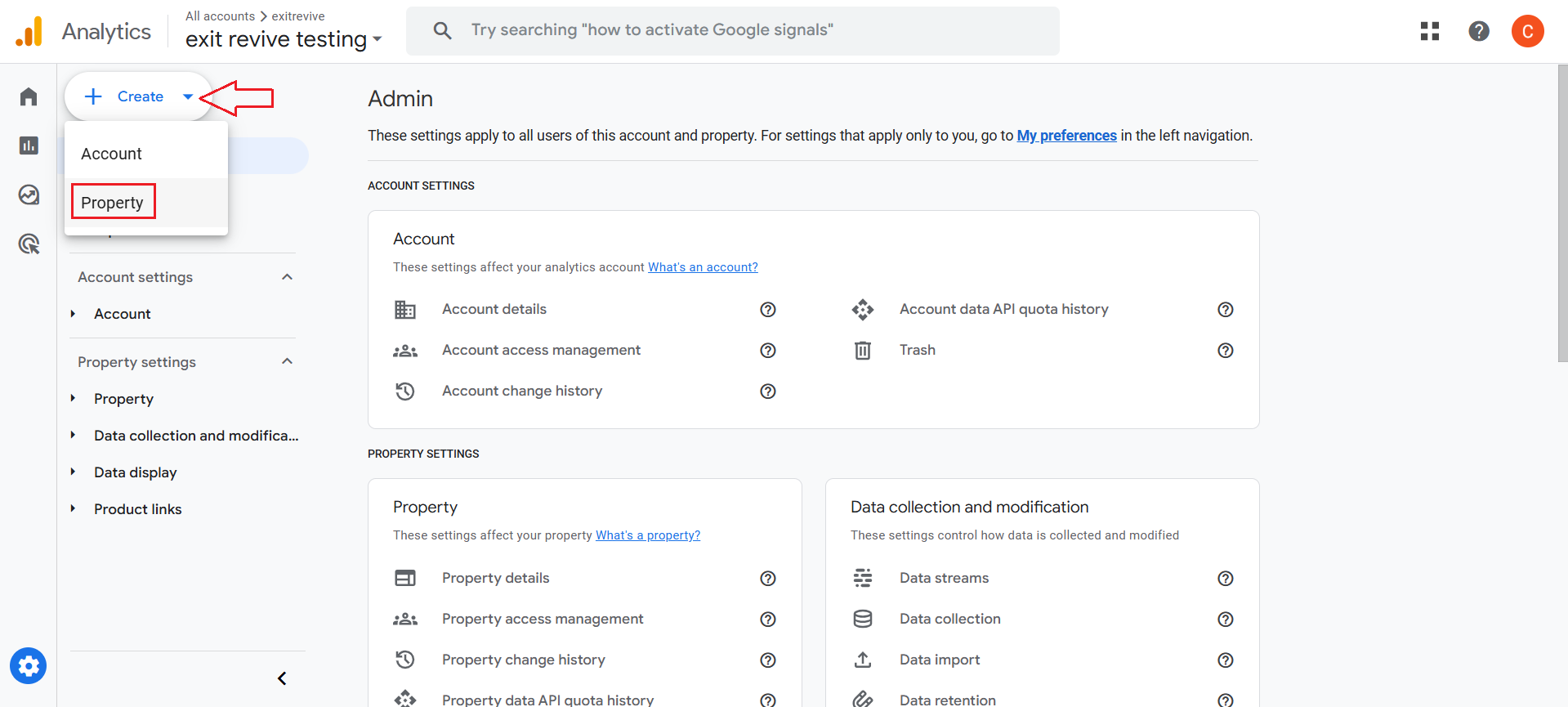Image resolution: width=1568 pixels, height=707 pixels.
Task: Open the Google apps grid icon
Action: 1429,31
